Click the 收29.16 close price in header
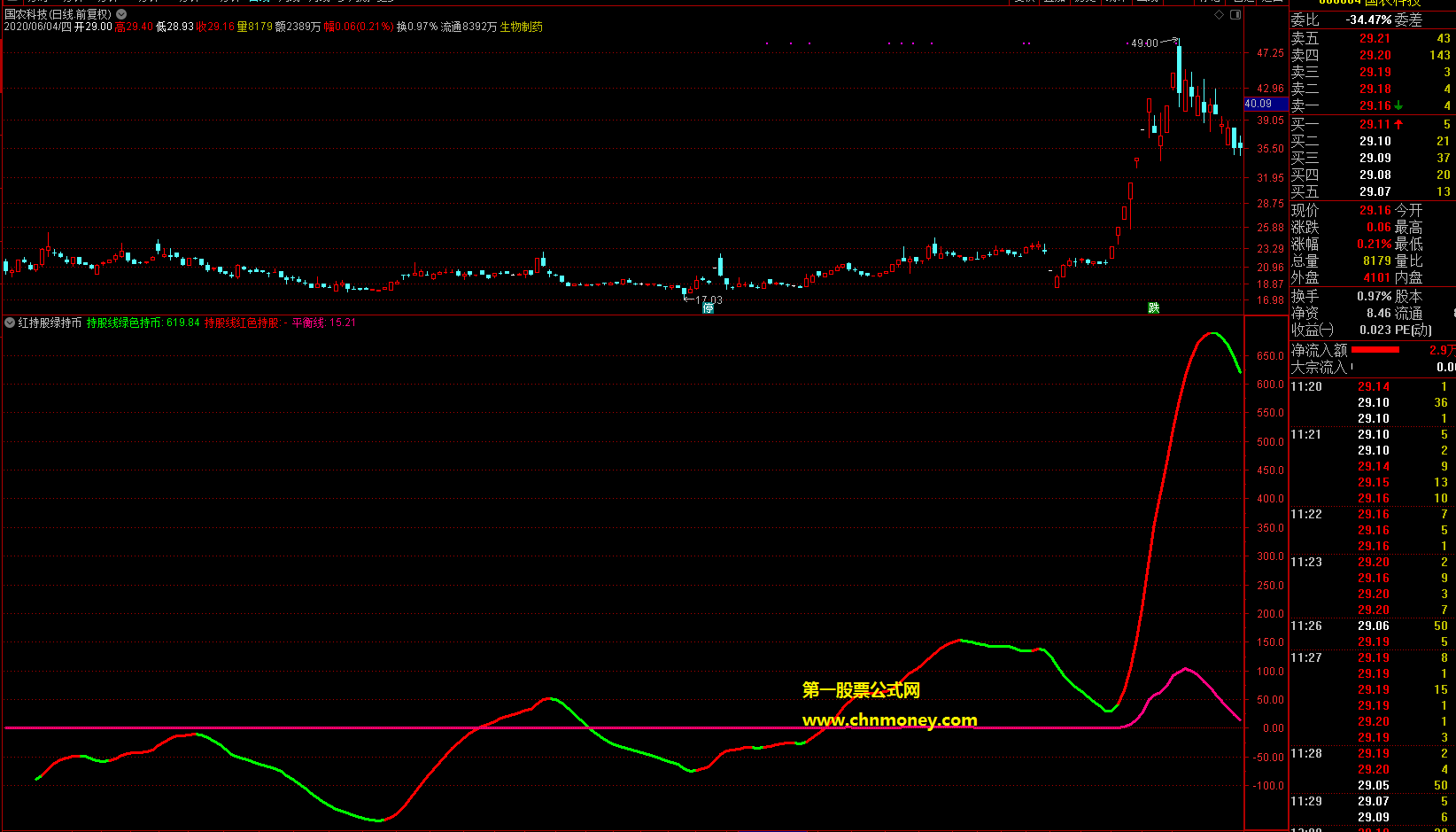 (215, 27)
